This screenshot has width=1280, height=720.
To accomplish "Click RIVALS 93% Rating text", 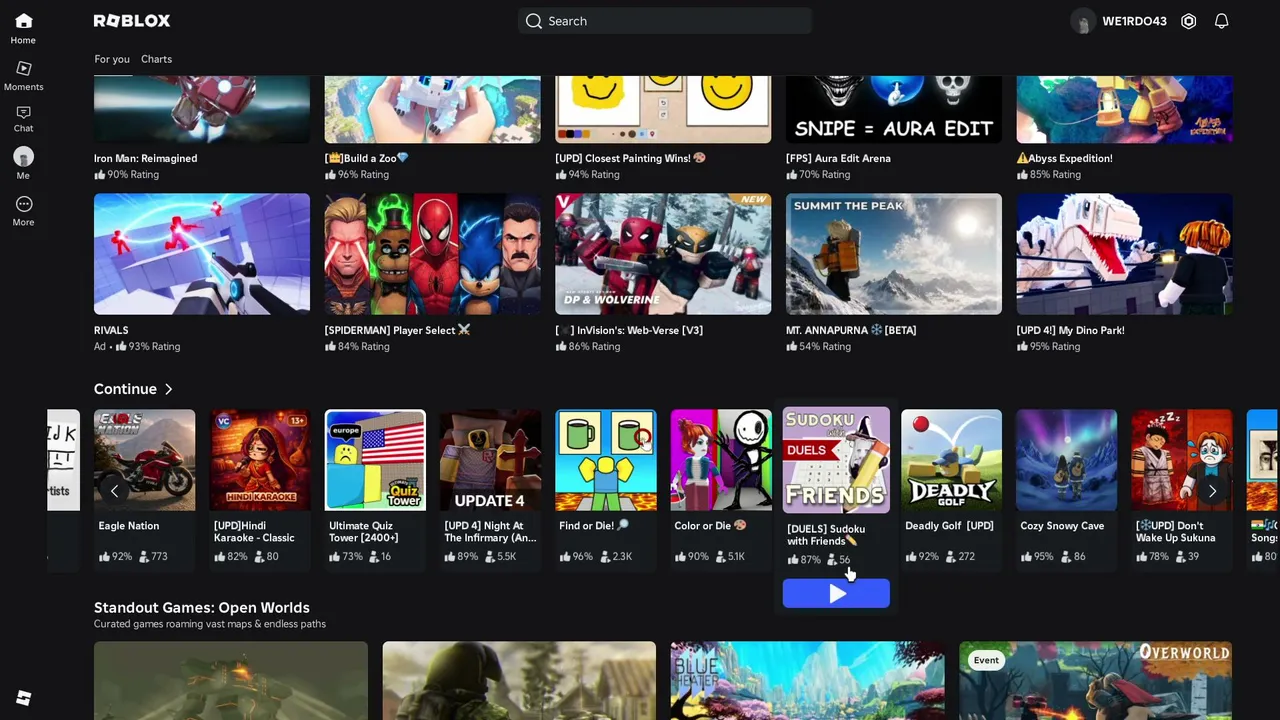I will pyautogui.click(x=148, y=346).
